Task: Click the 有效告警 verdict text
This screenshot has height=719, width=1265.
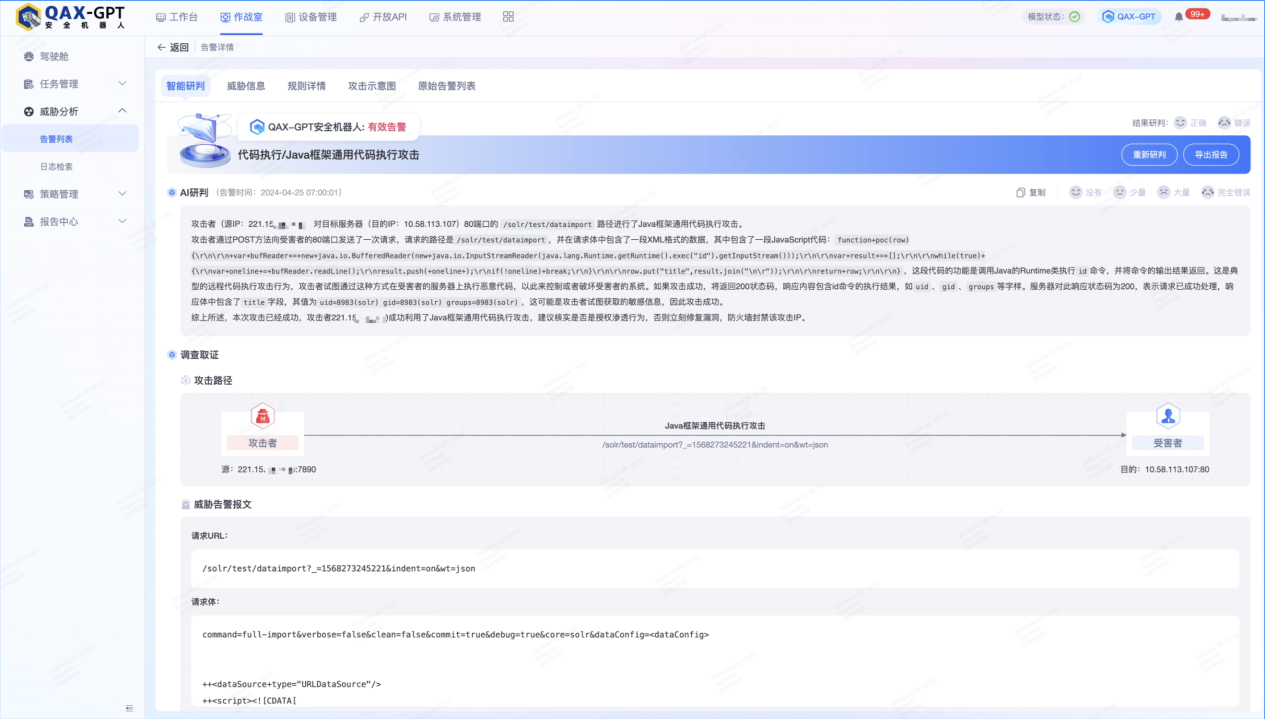Action: click(387, 127)
